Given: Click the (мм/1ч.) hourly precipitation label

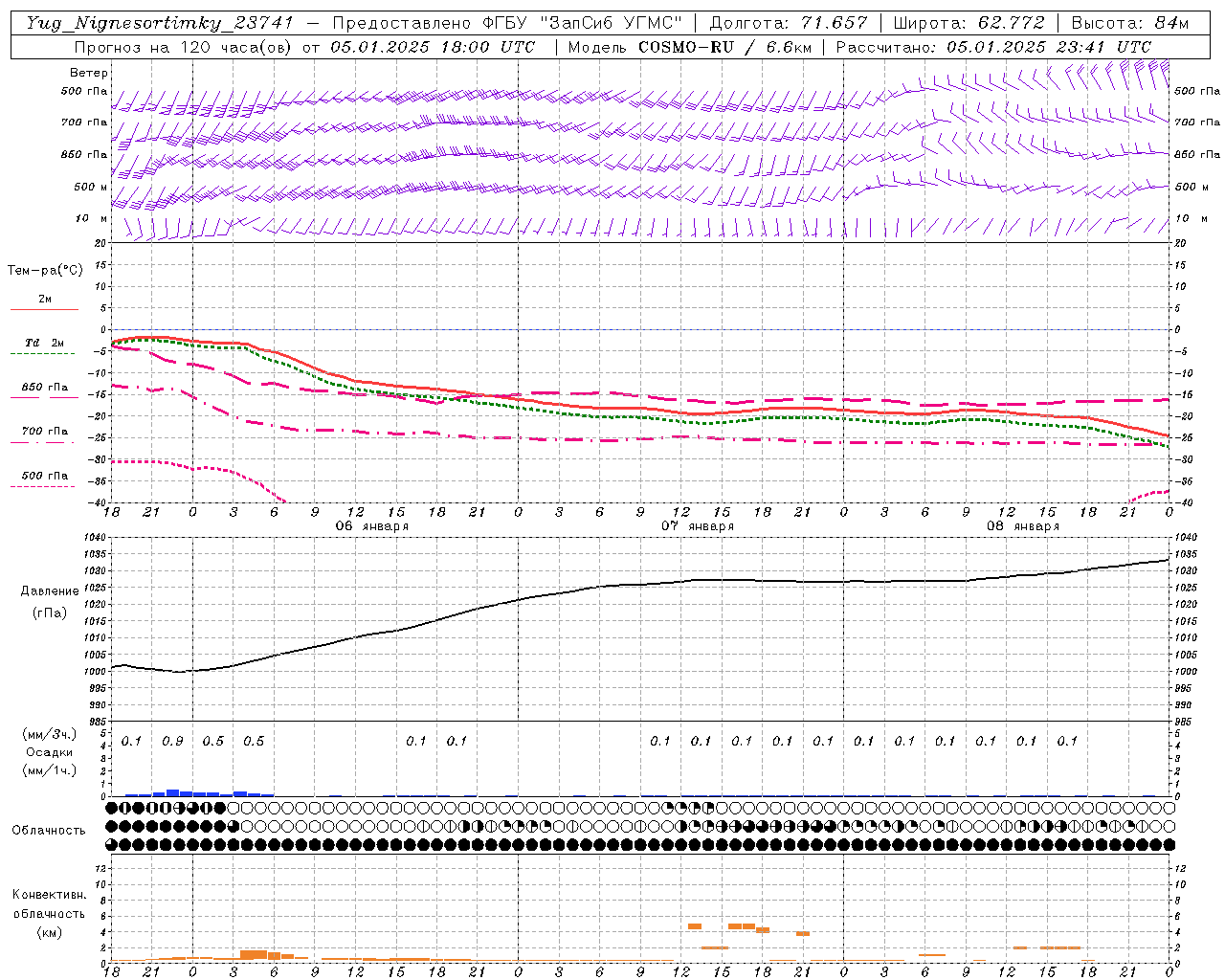Looking at the screenshot, I should click(x=49, y=770).
